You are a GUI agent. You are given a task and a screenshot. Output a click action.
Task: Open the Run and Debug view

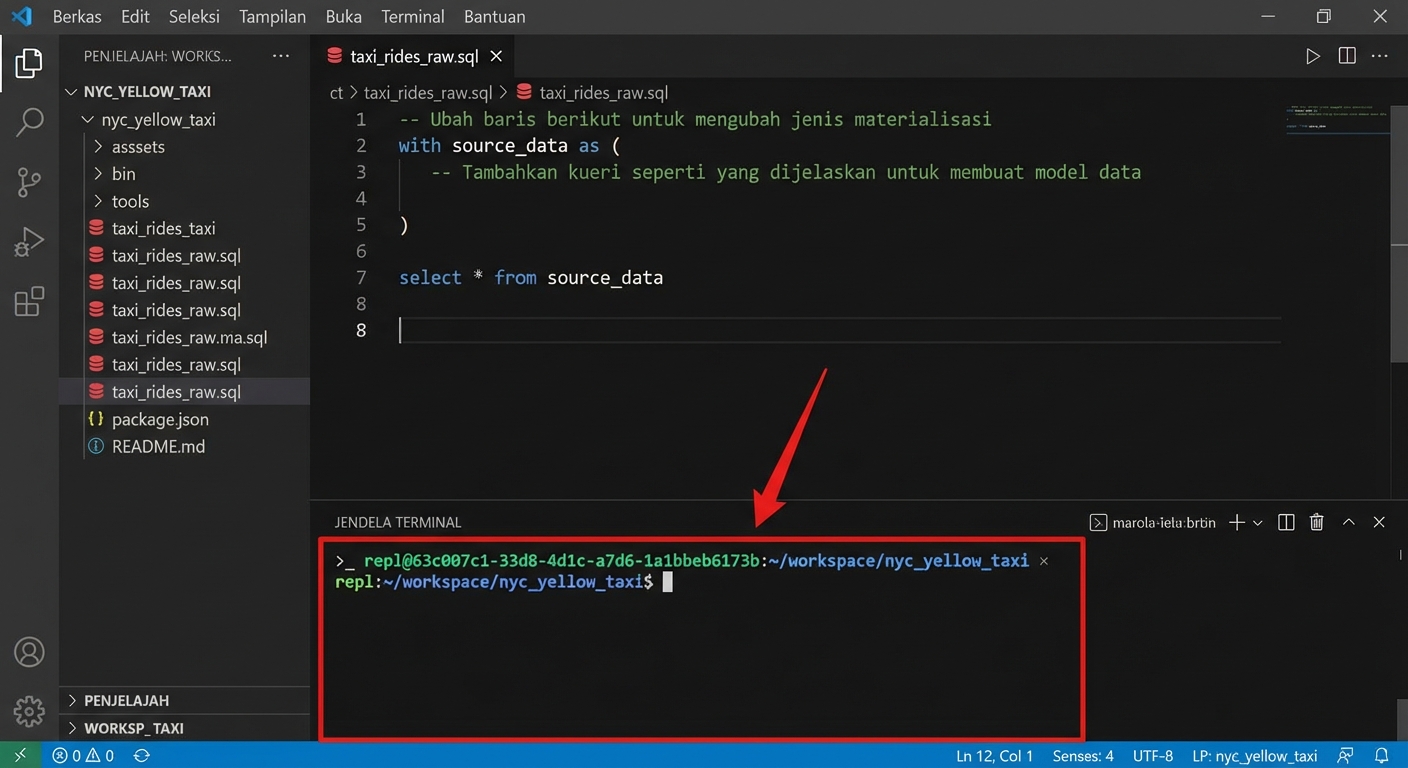pos(29,241)
